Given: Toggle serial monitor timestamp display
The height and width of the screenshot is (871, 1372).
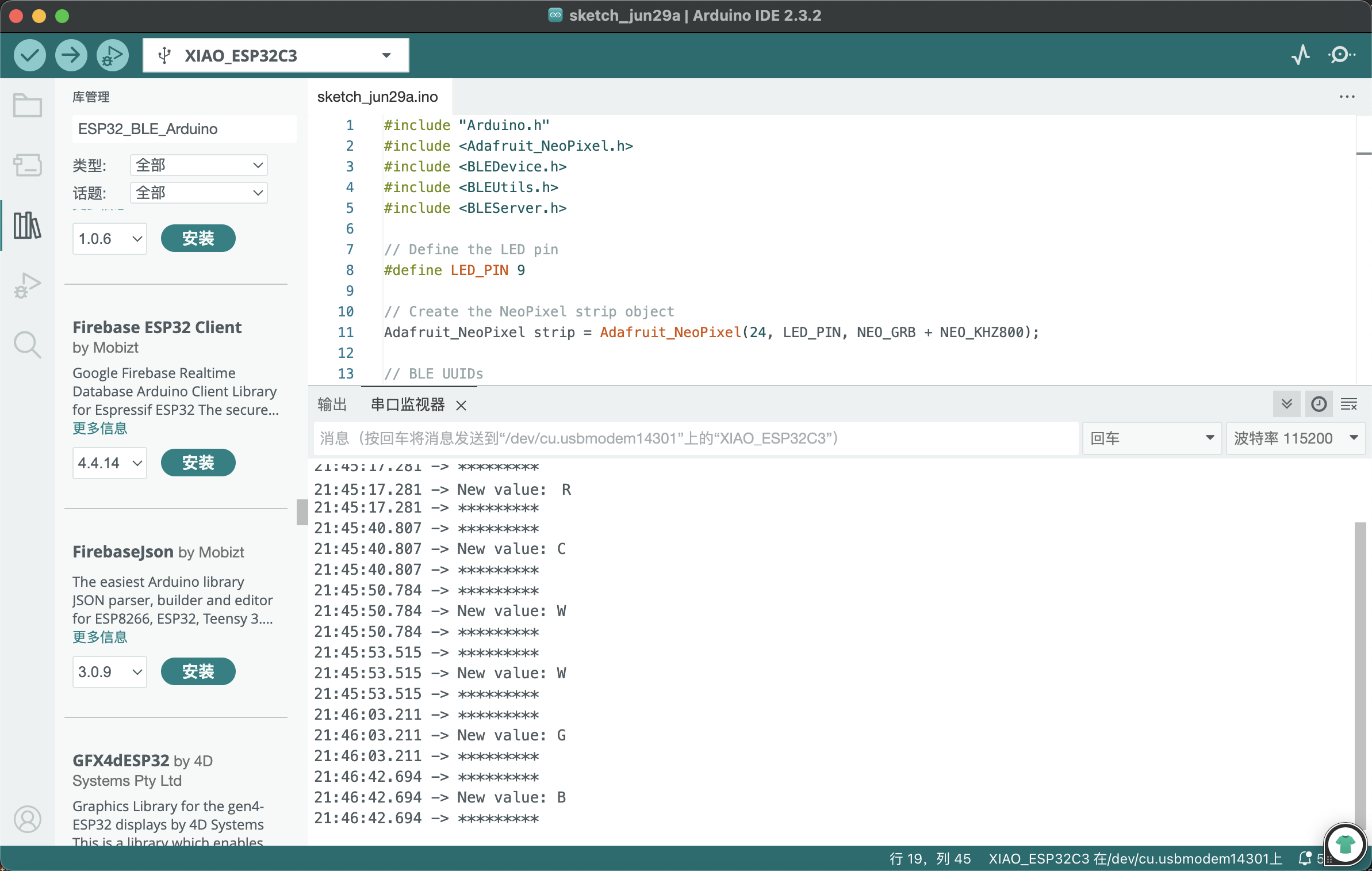Looking at the screenshot, I should pos(1319,404).
